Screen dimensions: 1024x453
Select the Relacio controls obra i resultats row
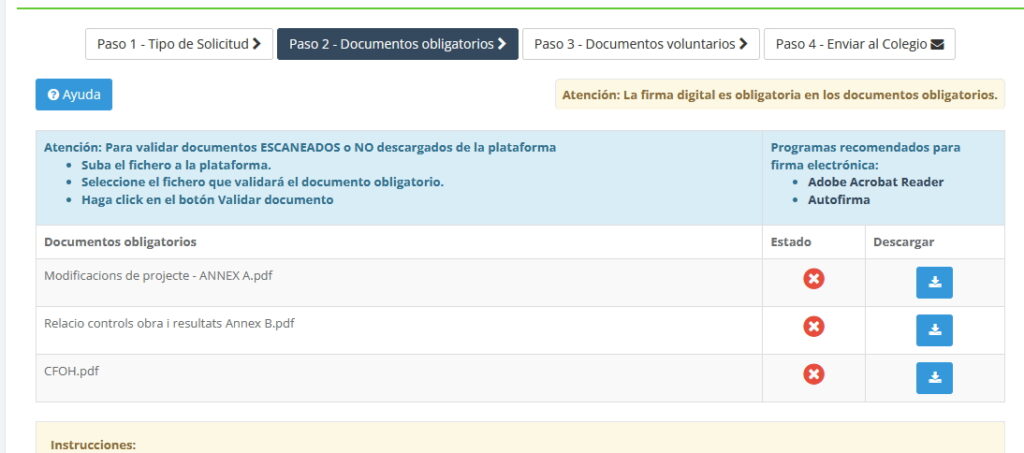click(169, 323)
